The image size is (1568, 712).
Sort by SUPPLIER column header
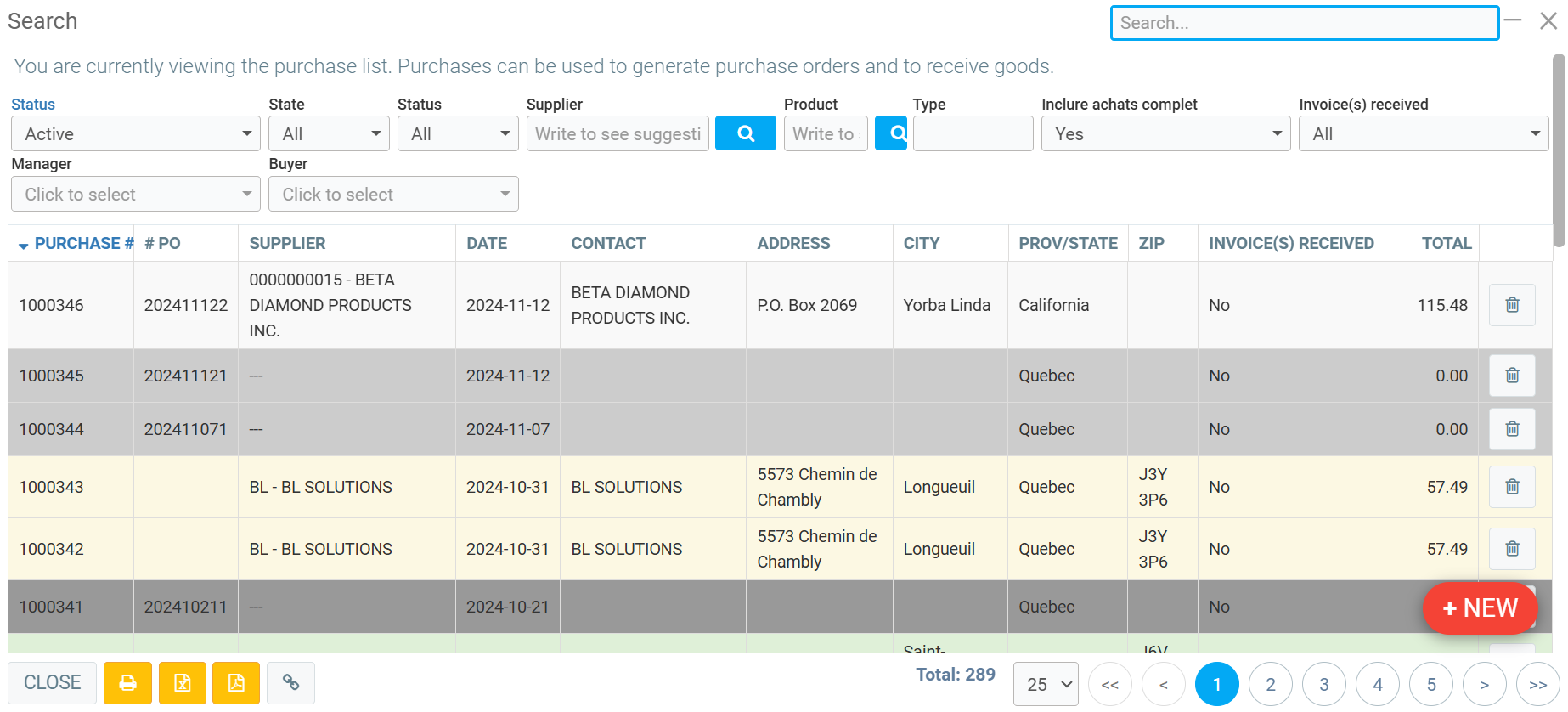[x=287, y=244]
